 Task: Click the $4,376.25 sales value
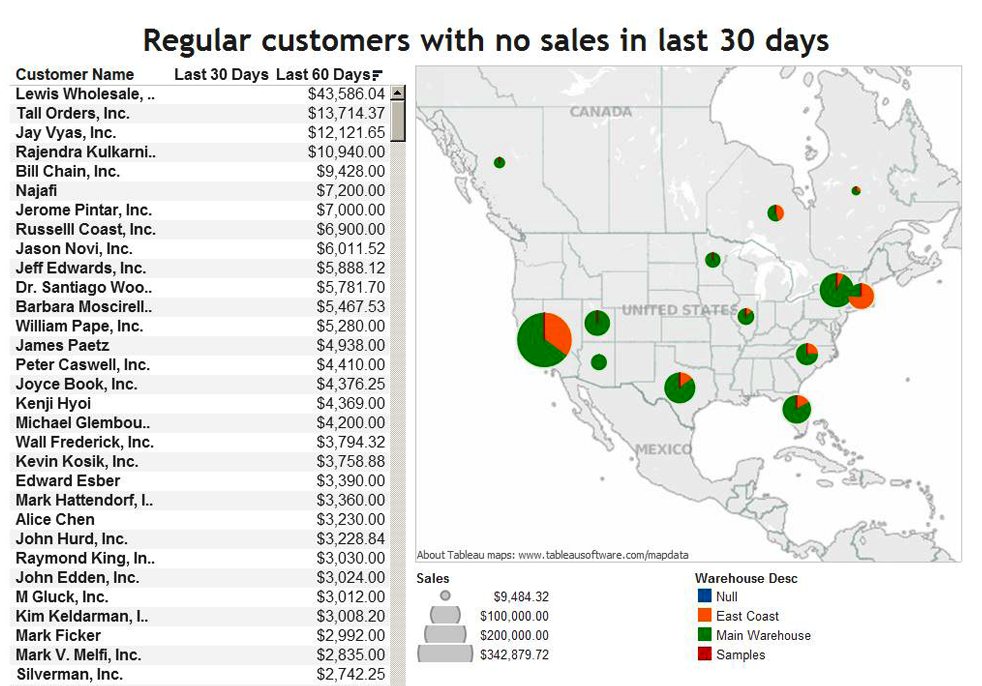tap(351, 384)
